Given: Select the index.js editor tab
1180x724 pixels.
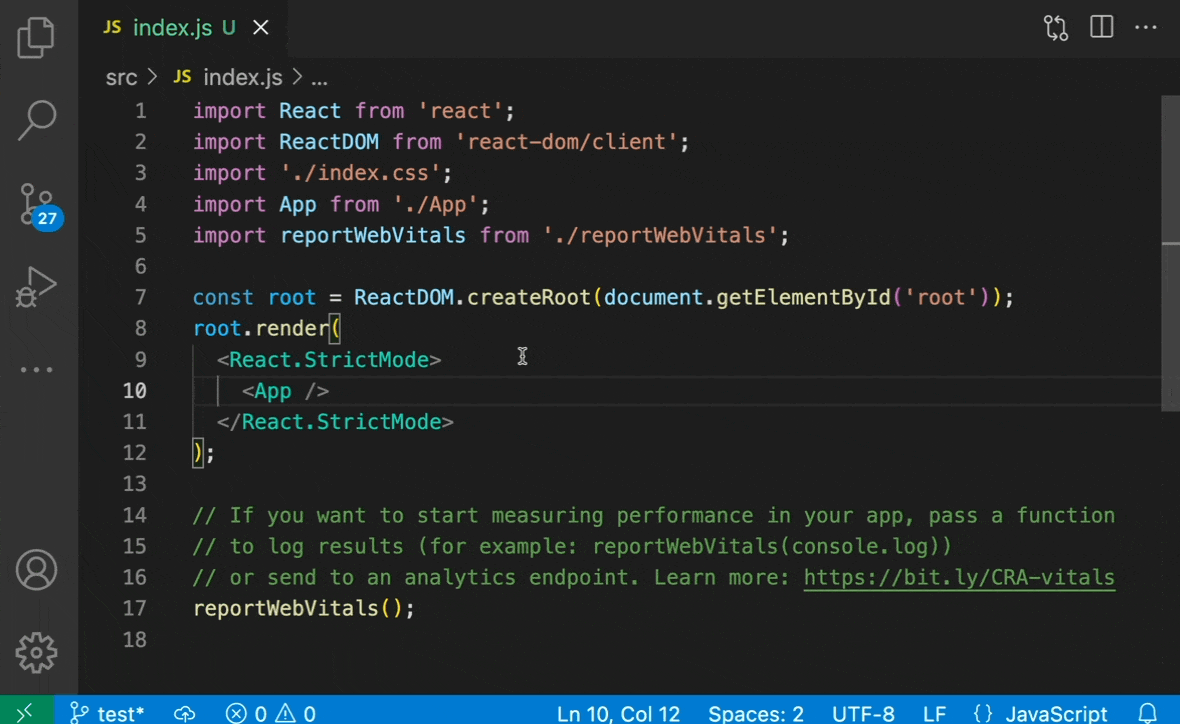Looking at the screenshot, I should 171,27.
